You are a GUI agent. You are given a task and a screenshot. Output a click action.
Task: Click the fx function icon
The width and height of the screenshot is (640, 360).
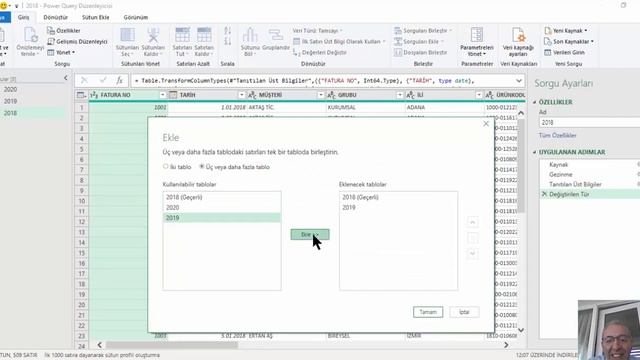[119, 80]
